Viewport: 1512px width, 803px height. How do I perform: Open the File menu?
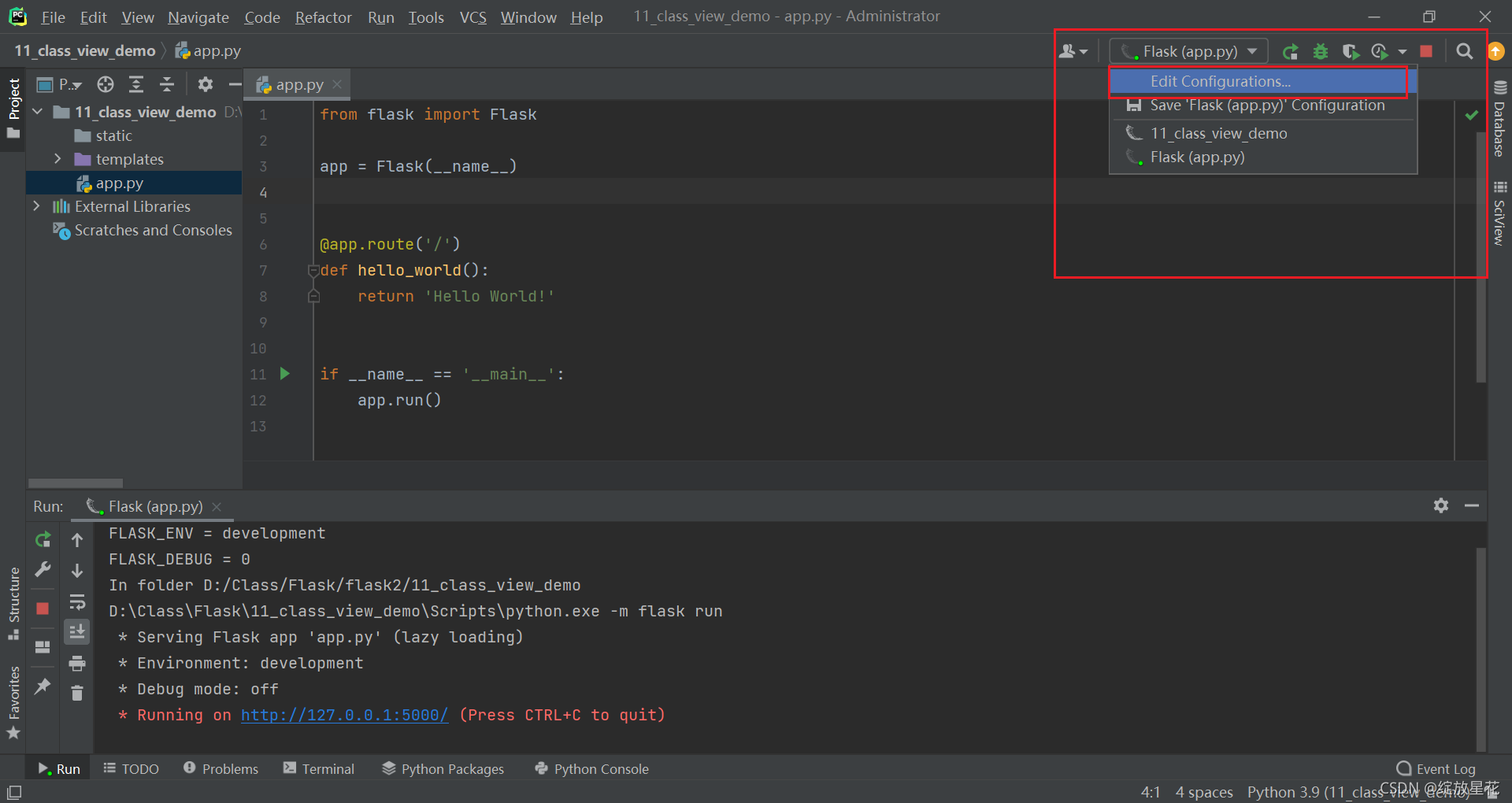point(53,17)
